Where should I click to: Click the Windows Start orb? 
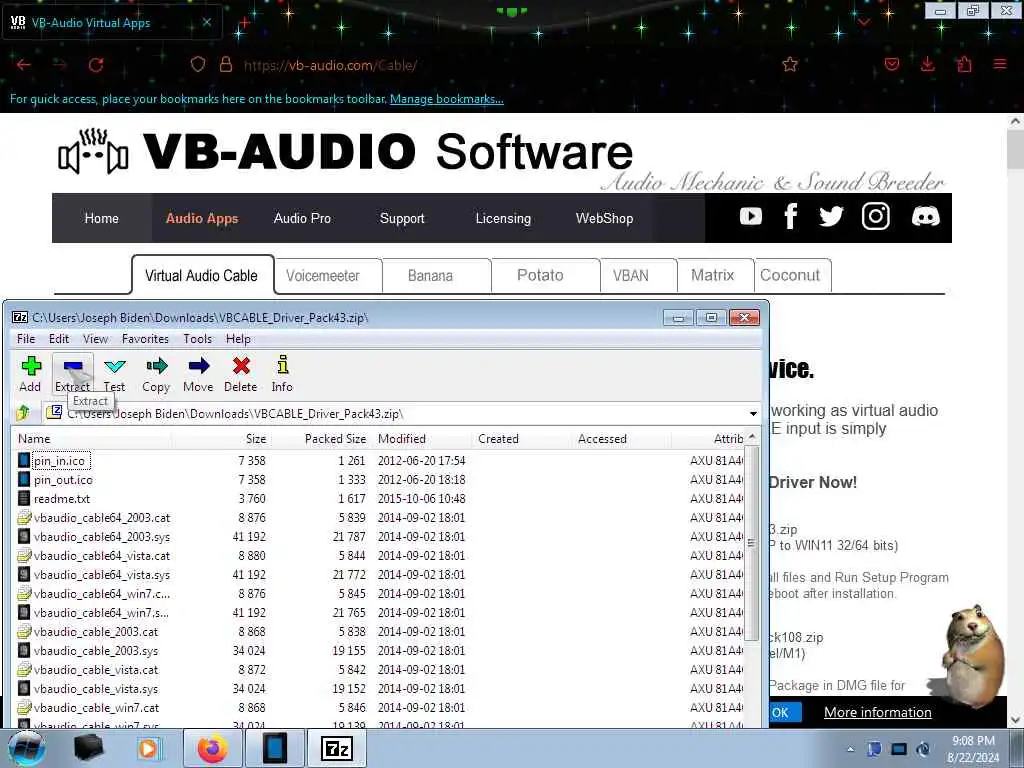click(27, 748)
